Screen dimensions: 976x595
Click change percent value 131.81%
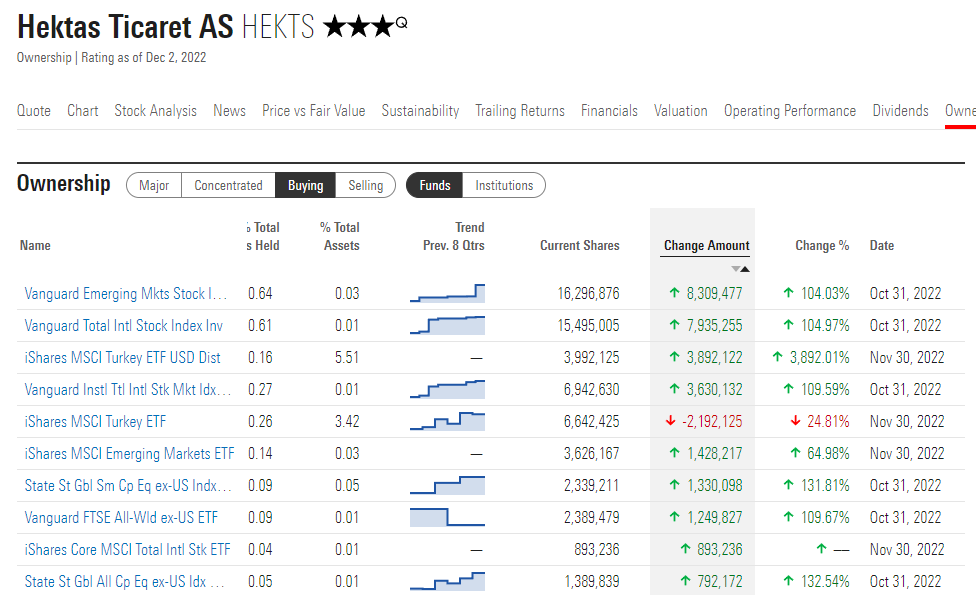825,485
